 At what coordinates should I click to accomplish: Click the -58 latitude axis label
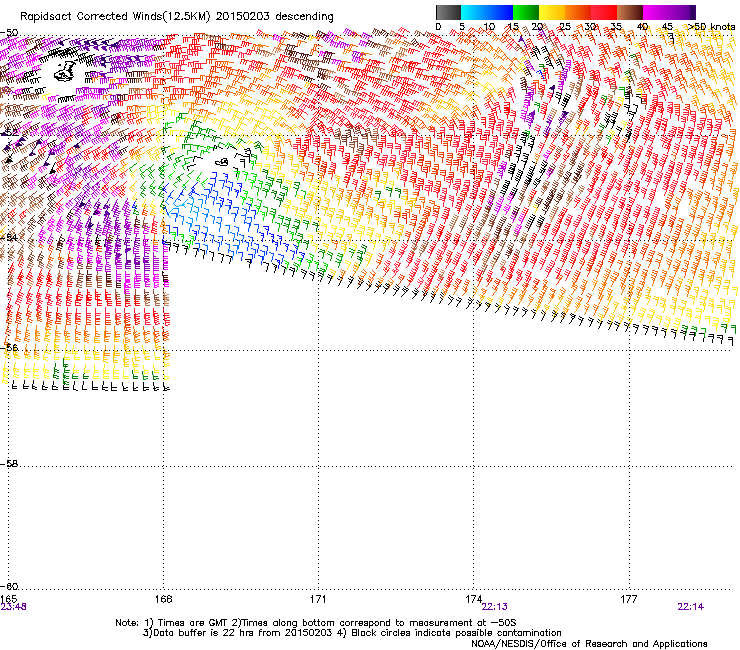9,464
